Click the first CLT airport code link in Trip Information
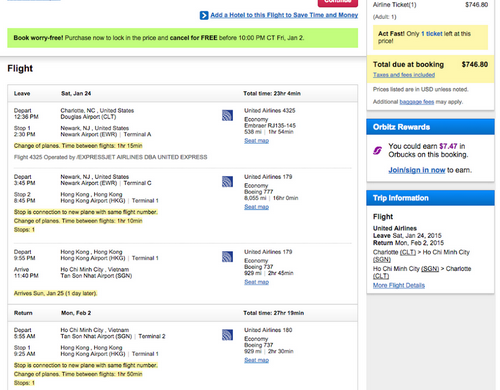 pos(408,252)
